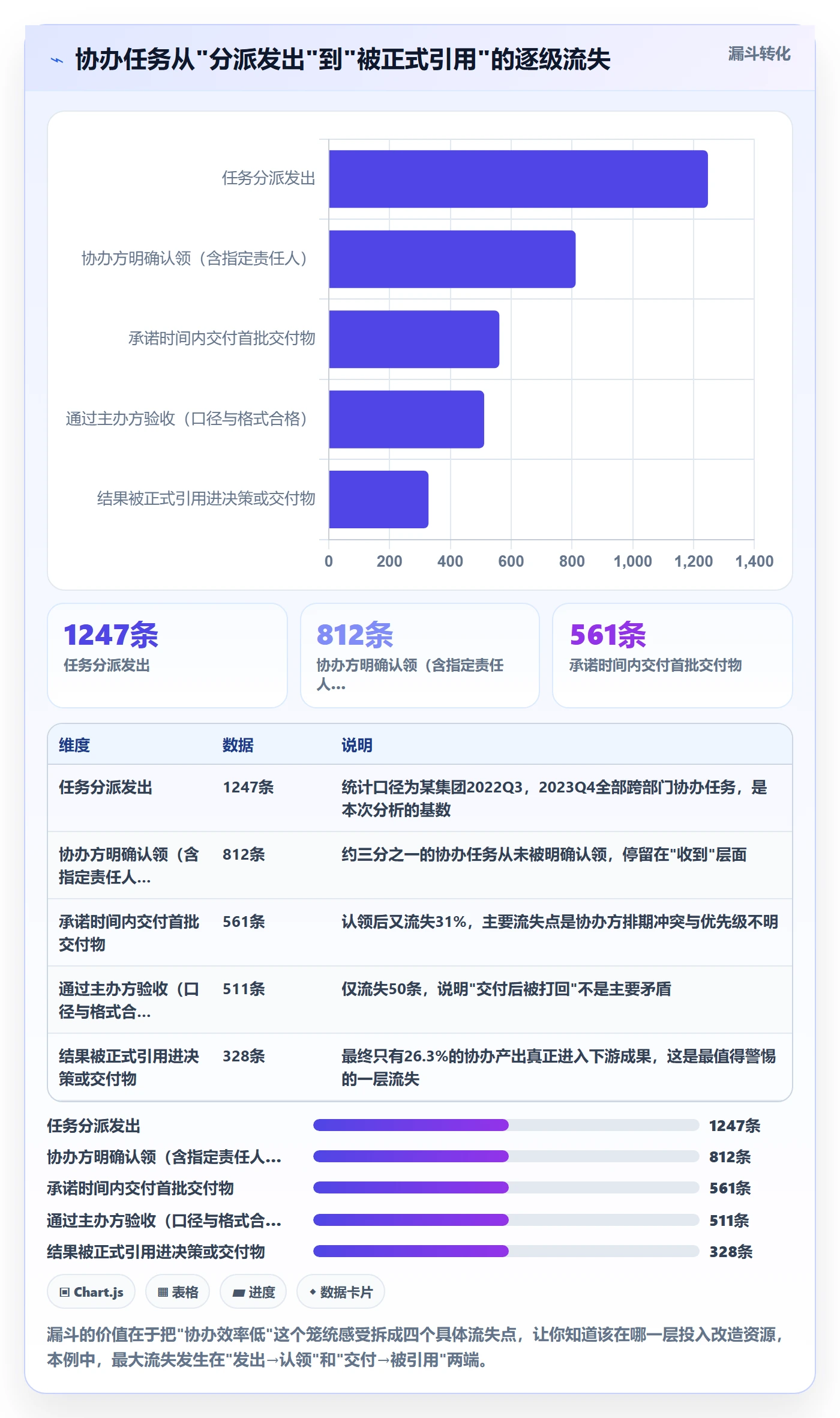Select the 511条 table cell
This screenshot has height=1418, width=840.
click(x=244, y=989)
